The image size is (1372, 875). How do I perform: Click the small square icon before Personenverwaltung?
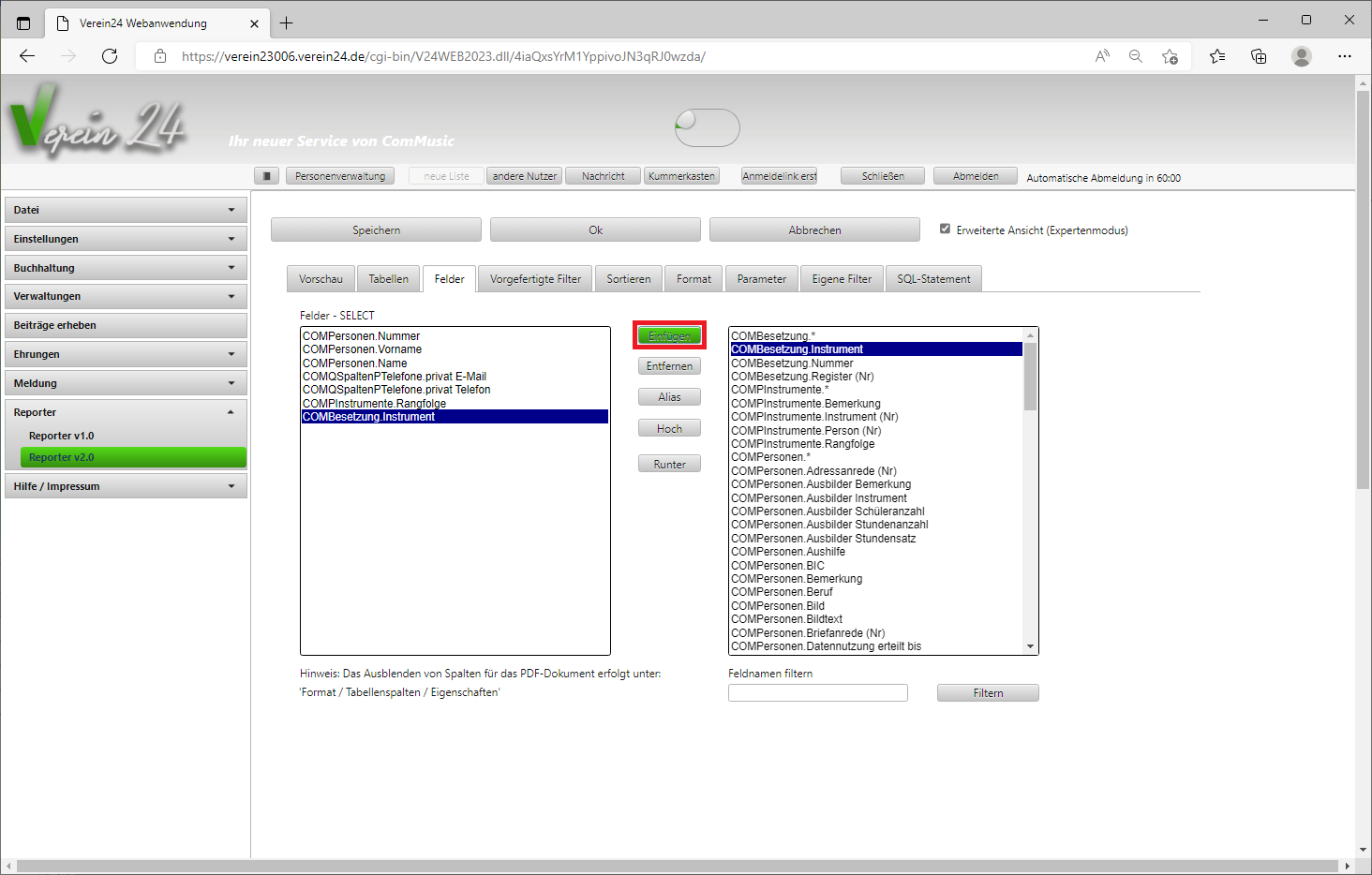[266, 176]
